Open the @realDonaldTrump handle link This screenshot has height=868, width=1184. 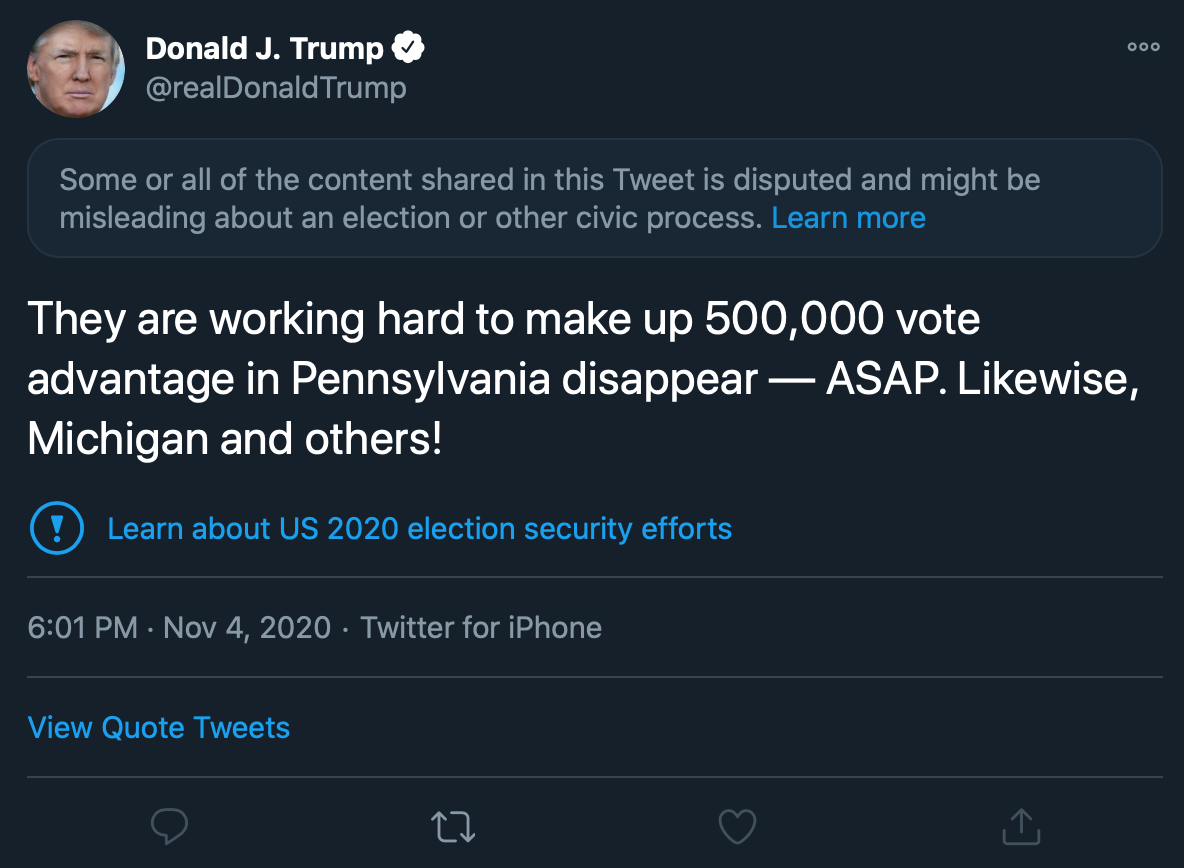[x=276, y=88]
